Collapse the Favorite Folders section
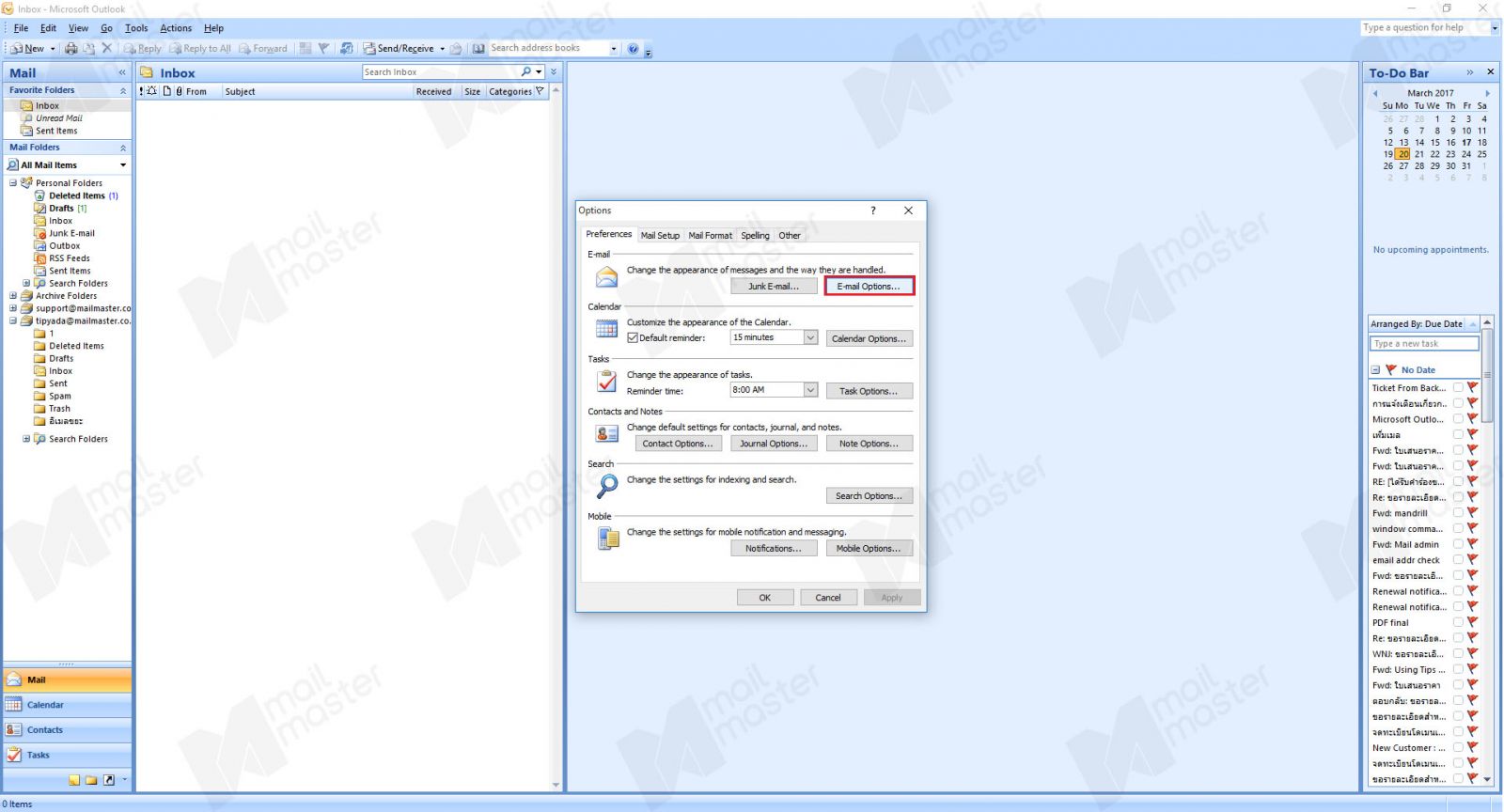This screenshot has height=812, width=1504. tap(123, 90)
